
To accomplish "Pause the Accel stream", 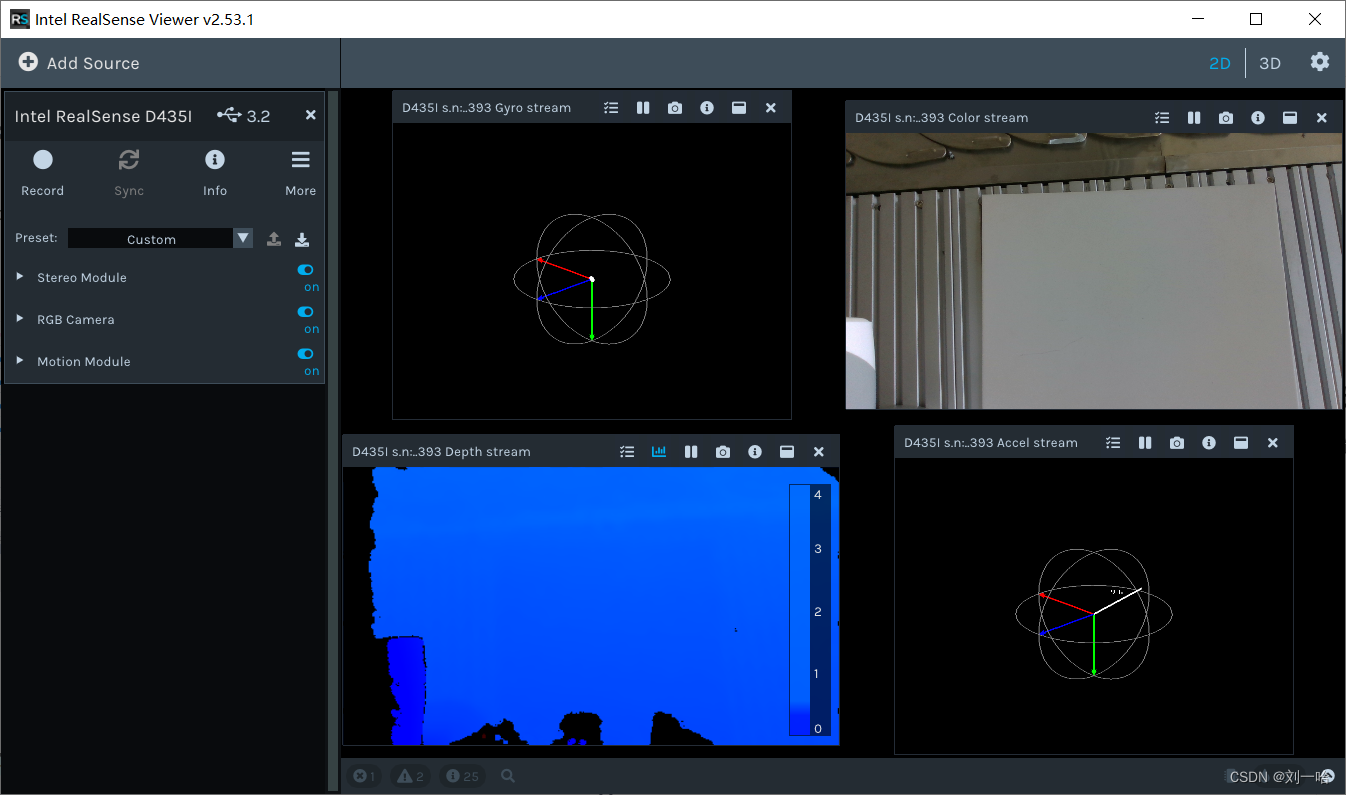I will (x=1145, y=443).
